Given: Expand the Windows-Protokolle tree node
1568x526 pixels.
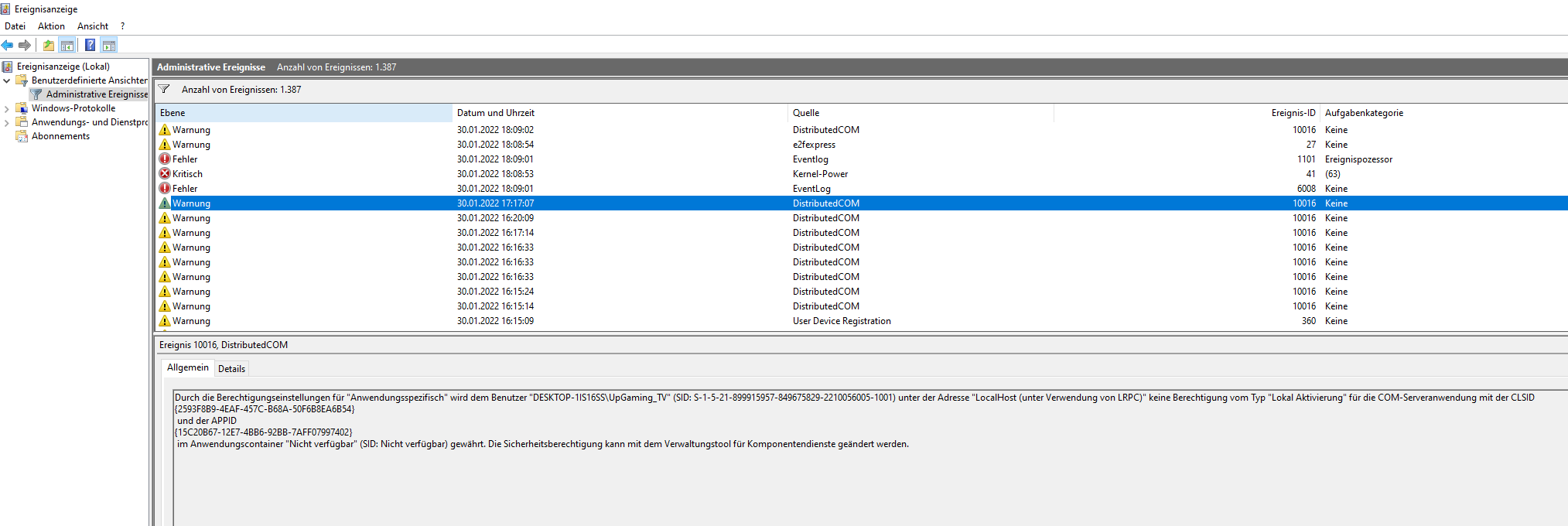Looking at the screenshot, I should tap(7, 108).
